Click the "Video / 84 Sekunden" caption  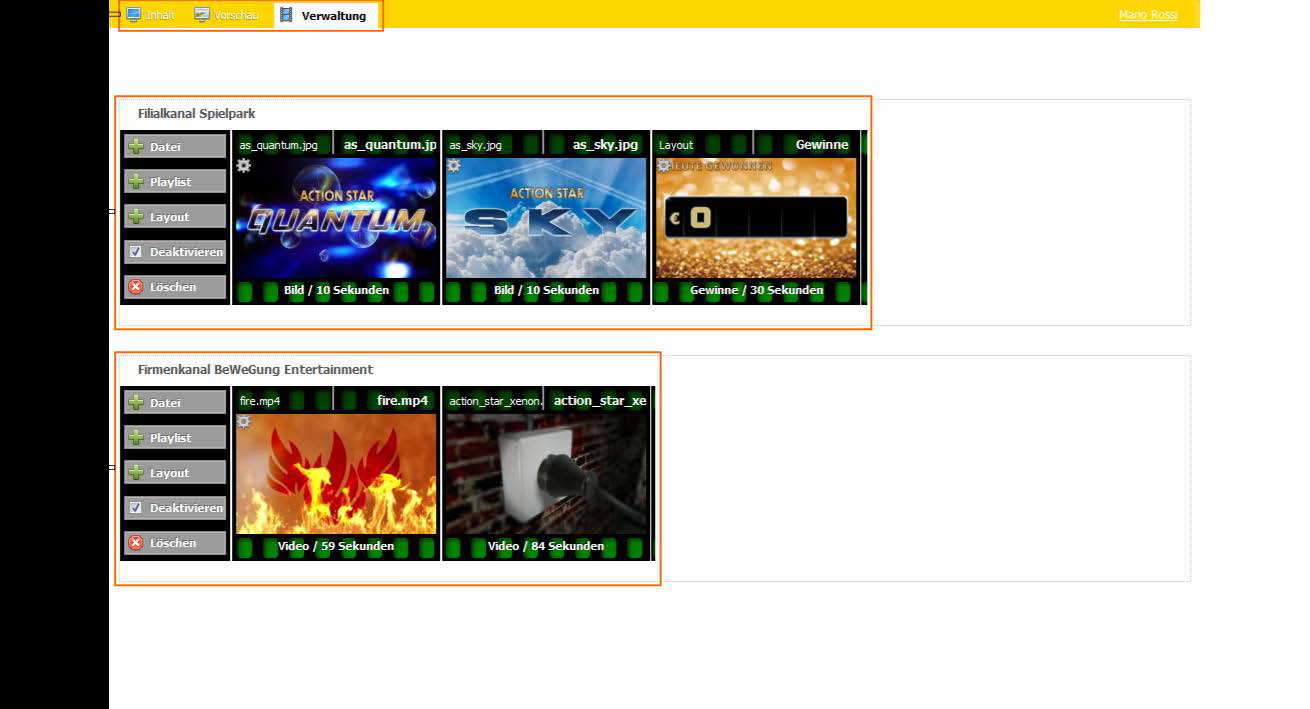pos(546,547)
